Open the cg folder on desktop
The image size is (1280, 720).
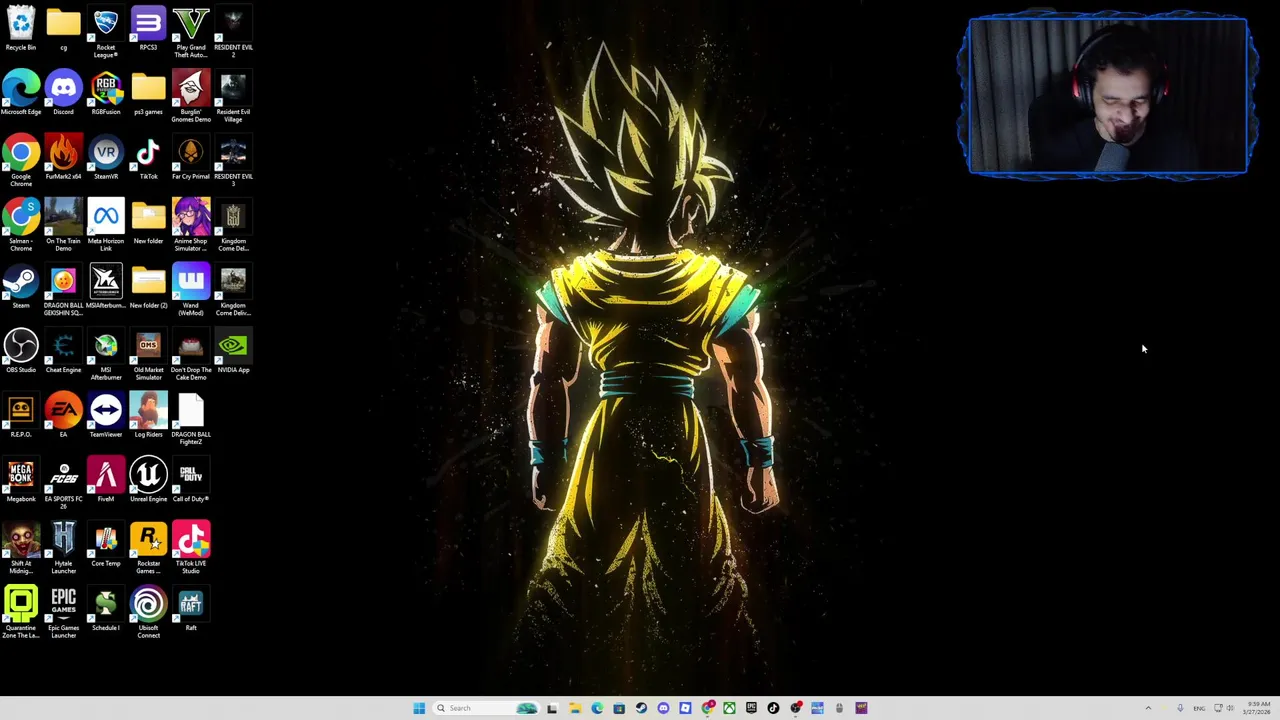[63, 29]
